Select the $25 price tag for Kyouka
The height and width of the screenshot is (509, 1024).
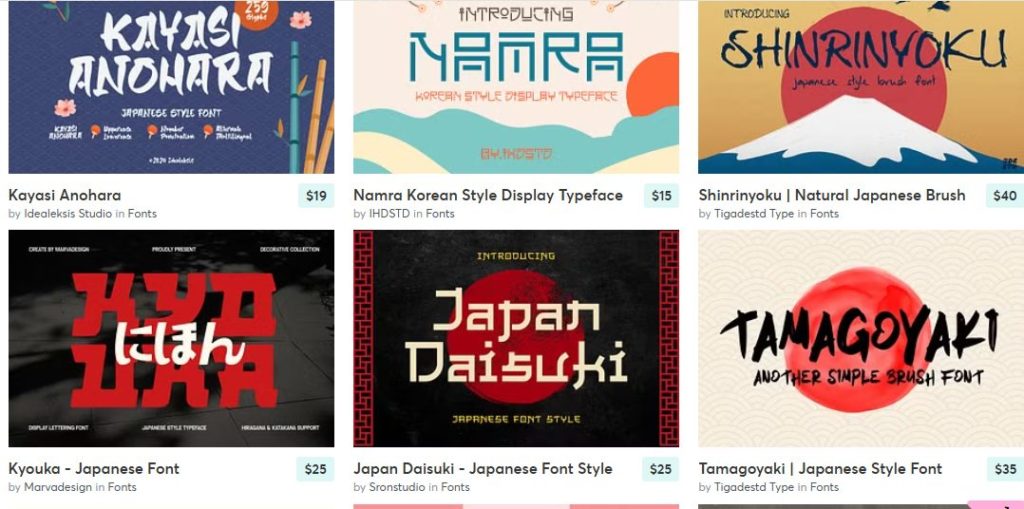316,469
